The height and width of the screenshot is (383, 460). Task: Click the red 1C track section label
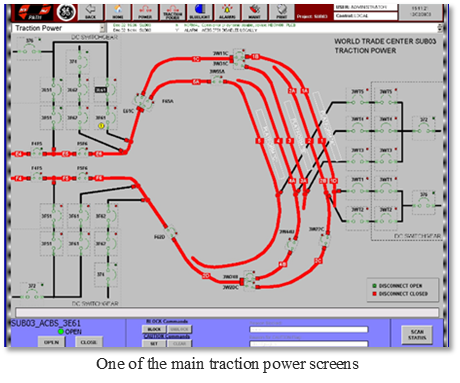(196, 59)
